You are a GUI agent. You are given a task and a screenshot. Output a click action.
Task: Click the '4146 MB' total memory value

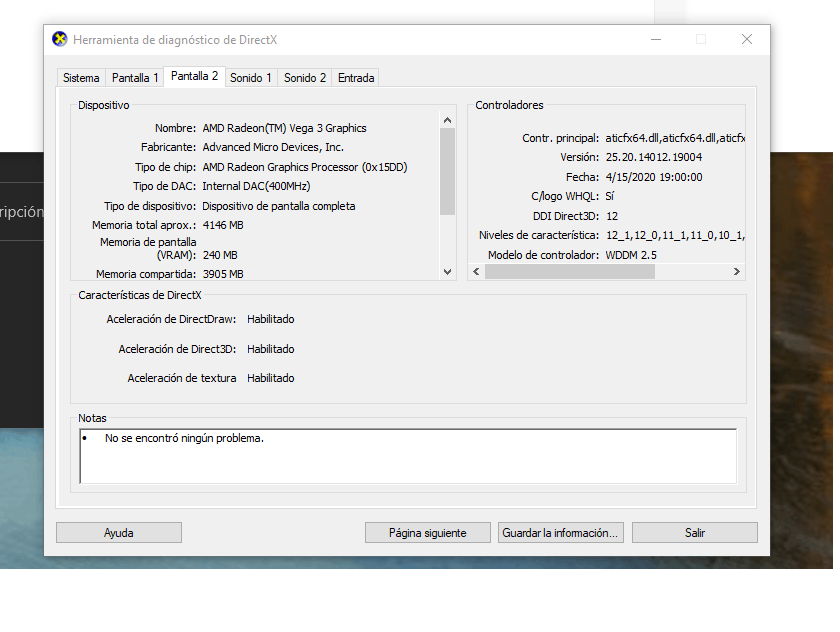(223, 225)
